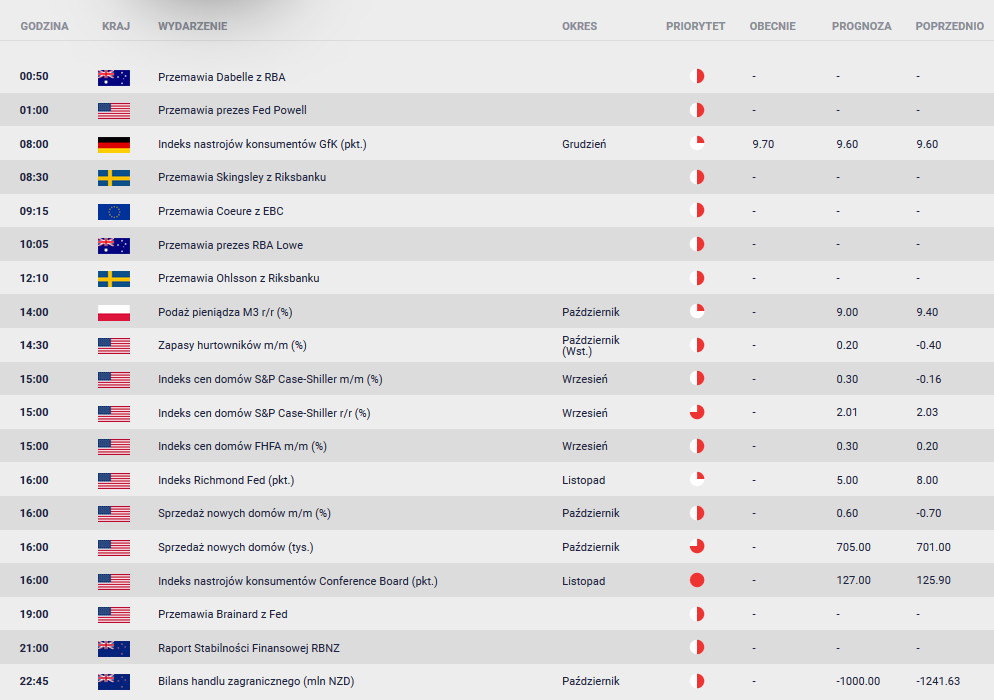Click the previous value 125.90
Viewport: 994px width, 700px height.
(933, 580)
